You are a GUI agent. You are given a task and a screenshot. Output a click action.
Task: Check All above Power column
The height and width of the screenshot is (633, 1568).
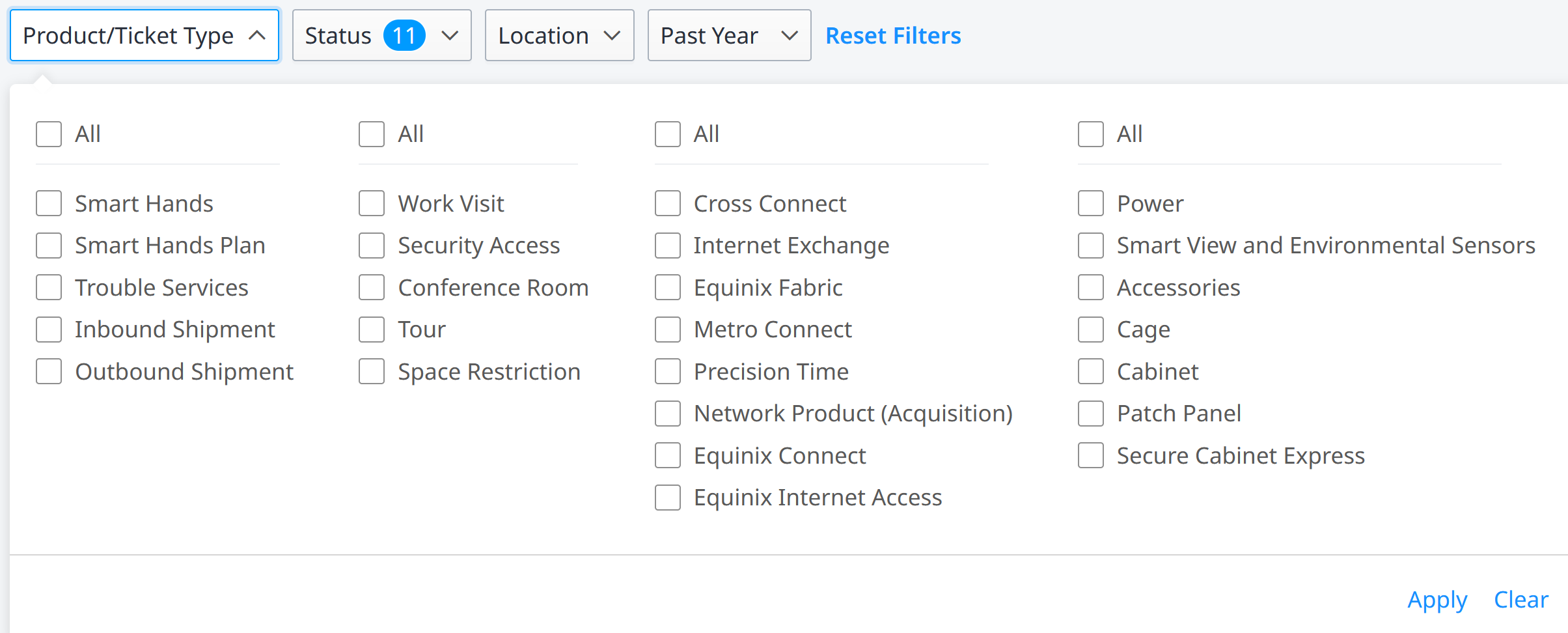1091,134
